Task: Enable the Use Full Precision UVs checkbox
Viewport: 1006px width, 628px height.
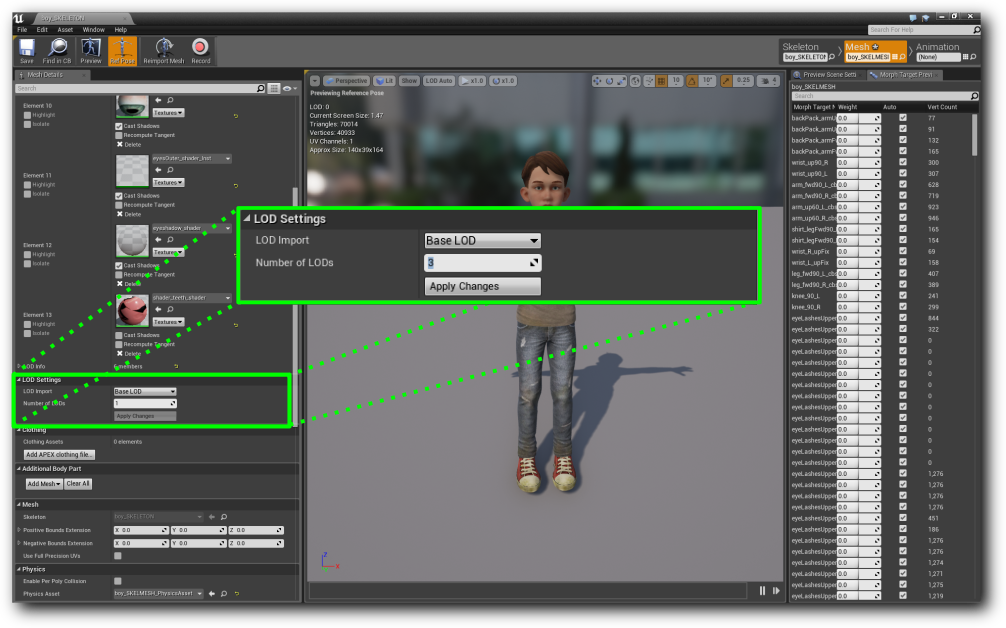Action: pyautogui.click(x=118, y=555)
